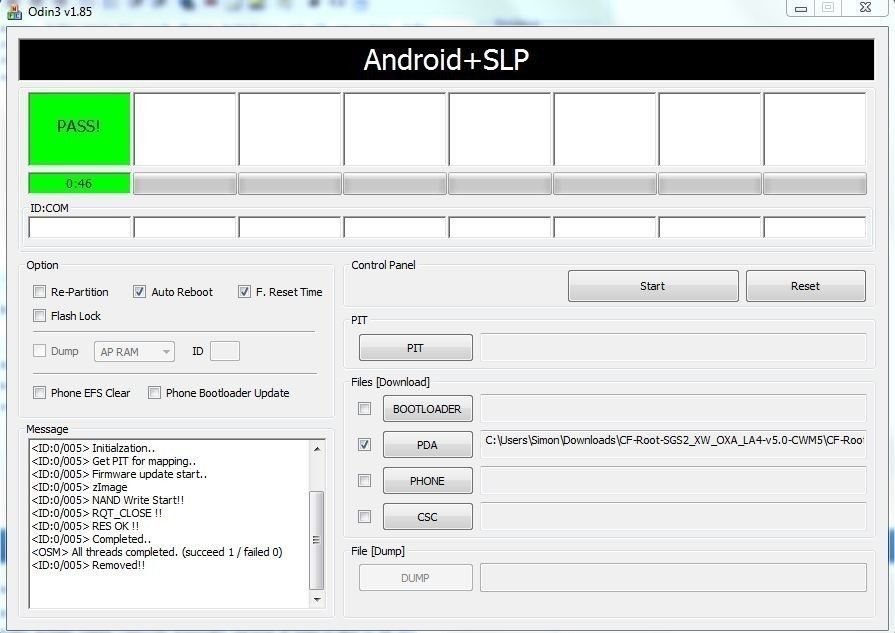Select the 'Removed!!' log line
895x633 pixels.
point(88,565)
